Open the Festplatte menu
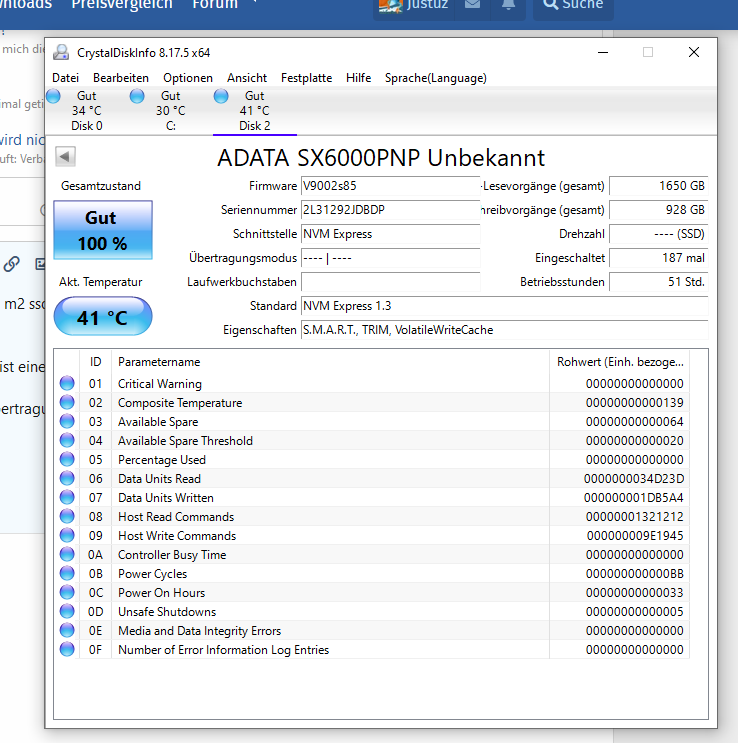The width and height of the screenshot is (738, 743). click(x=306, y=78)
